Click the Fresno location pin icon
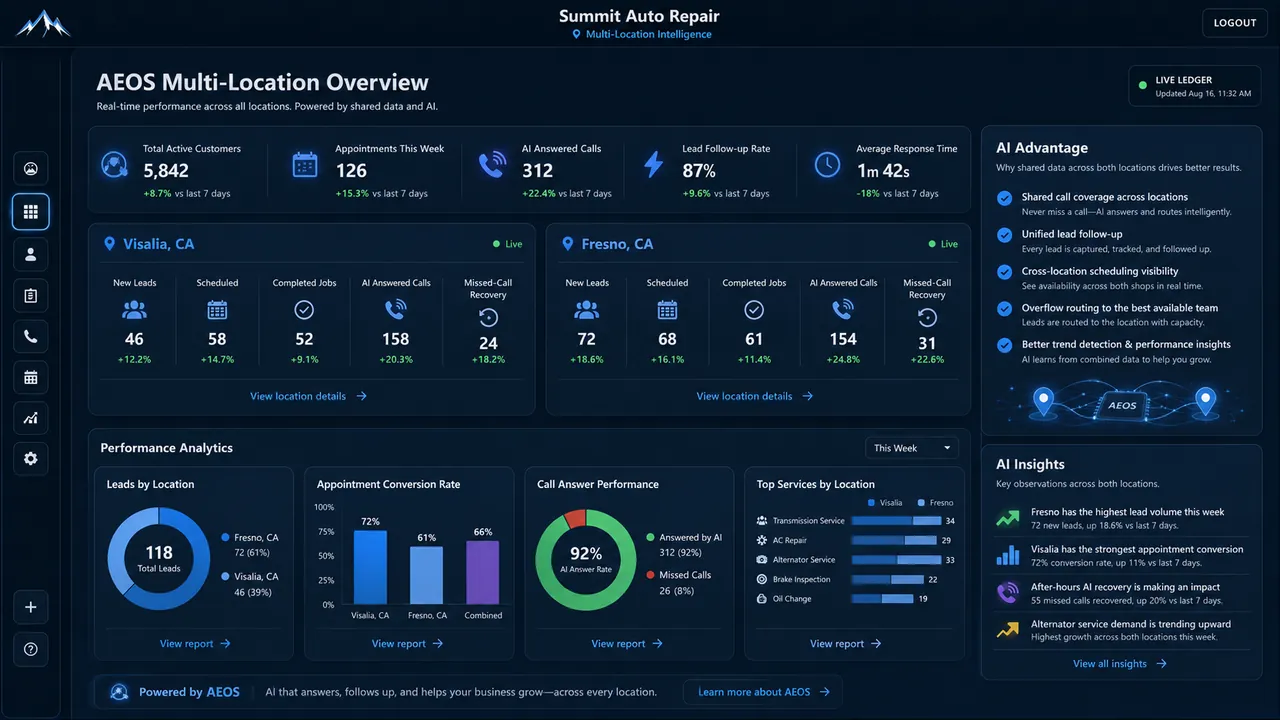The width and height of the screenshot is (1280, 720). (568, 244)
